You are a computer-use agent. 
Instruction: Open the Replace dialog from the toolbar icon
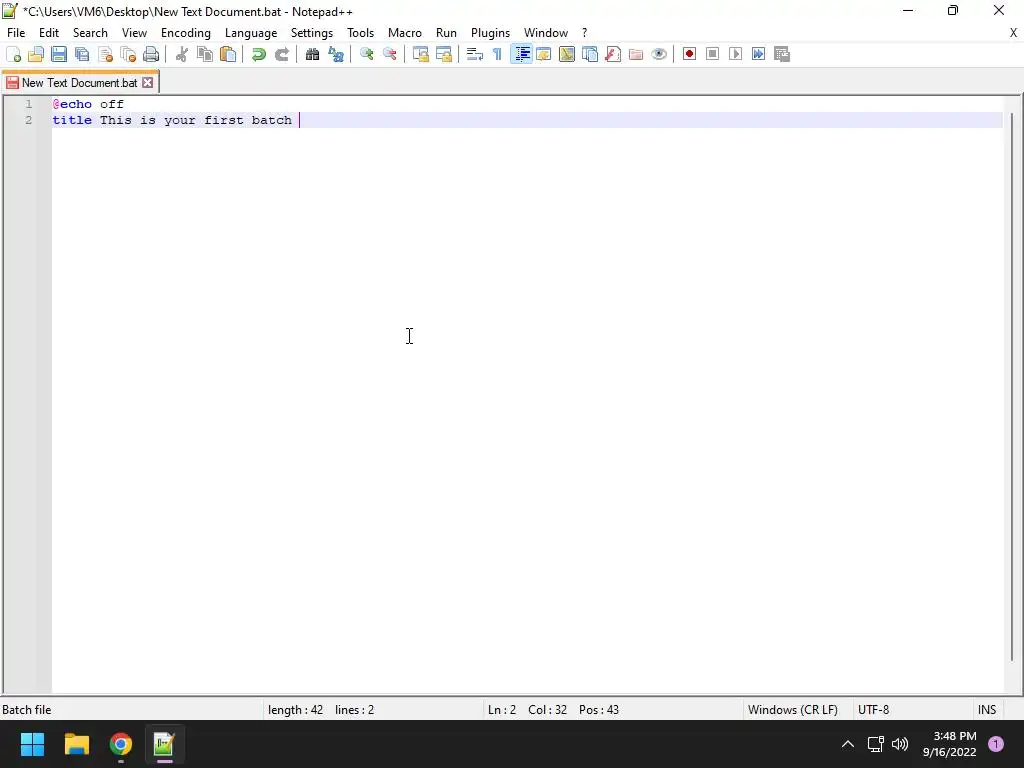(x=336, y=54)
